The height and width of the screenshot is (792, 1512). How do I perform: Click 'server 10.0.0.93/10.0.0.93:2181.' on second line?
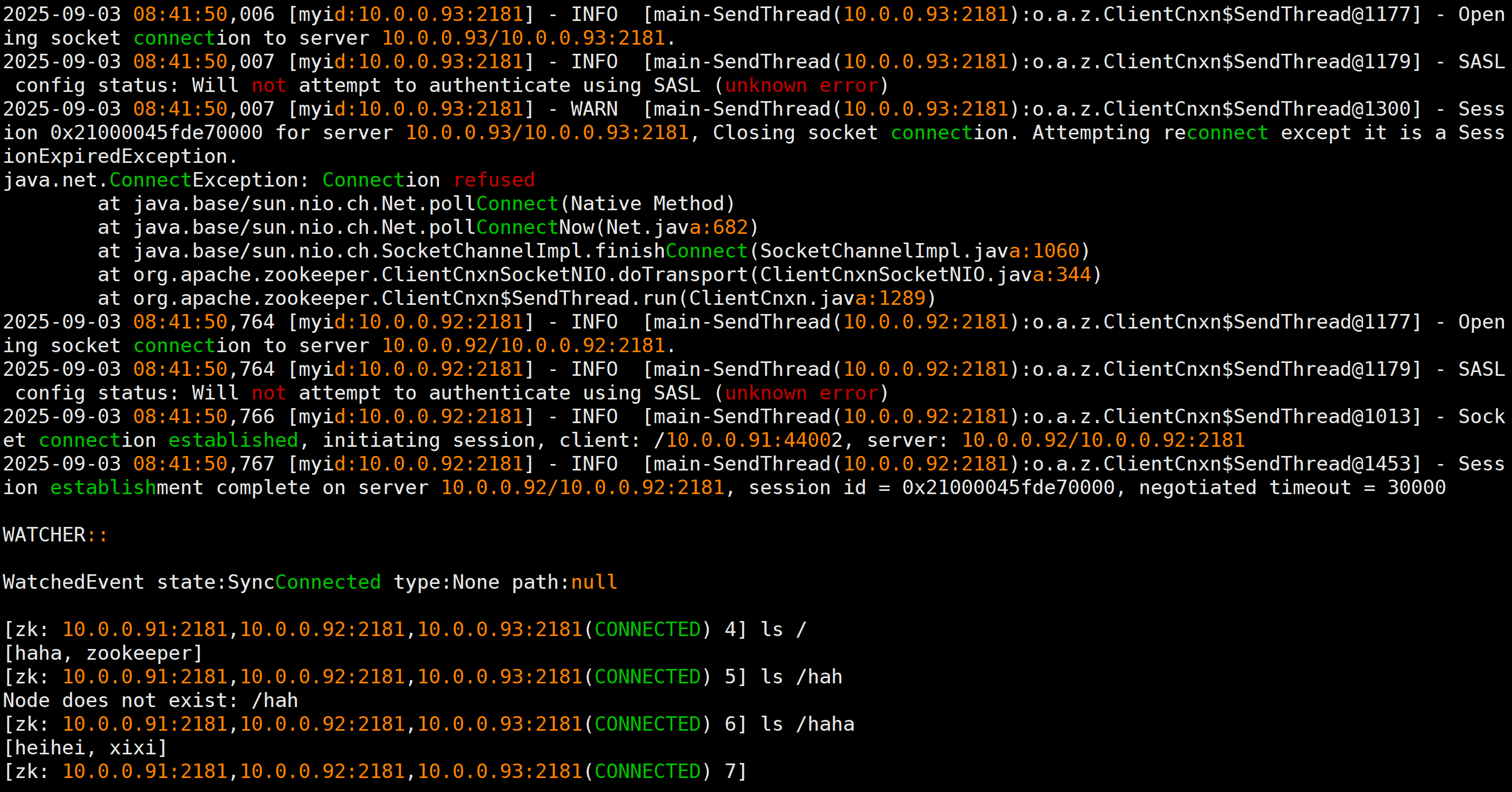tap(487, 38)
